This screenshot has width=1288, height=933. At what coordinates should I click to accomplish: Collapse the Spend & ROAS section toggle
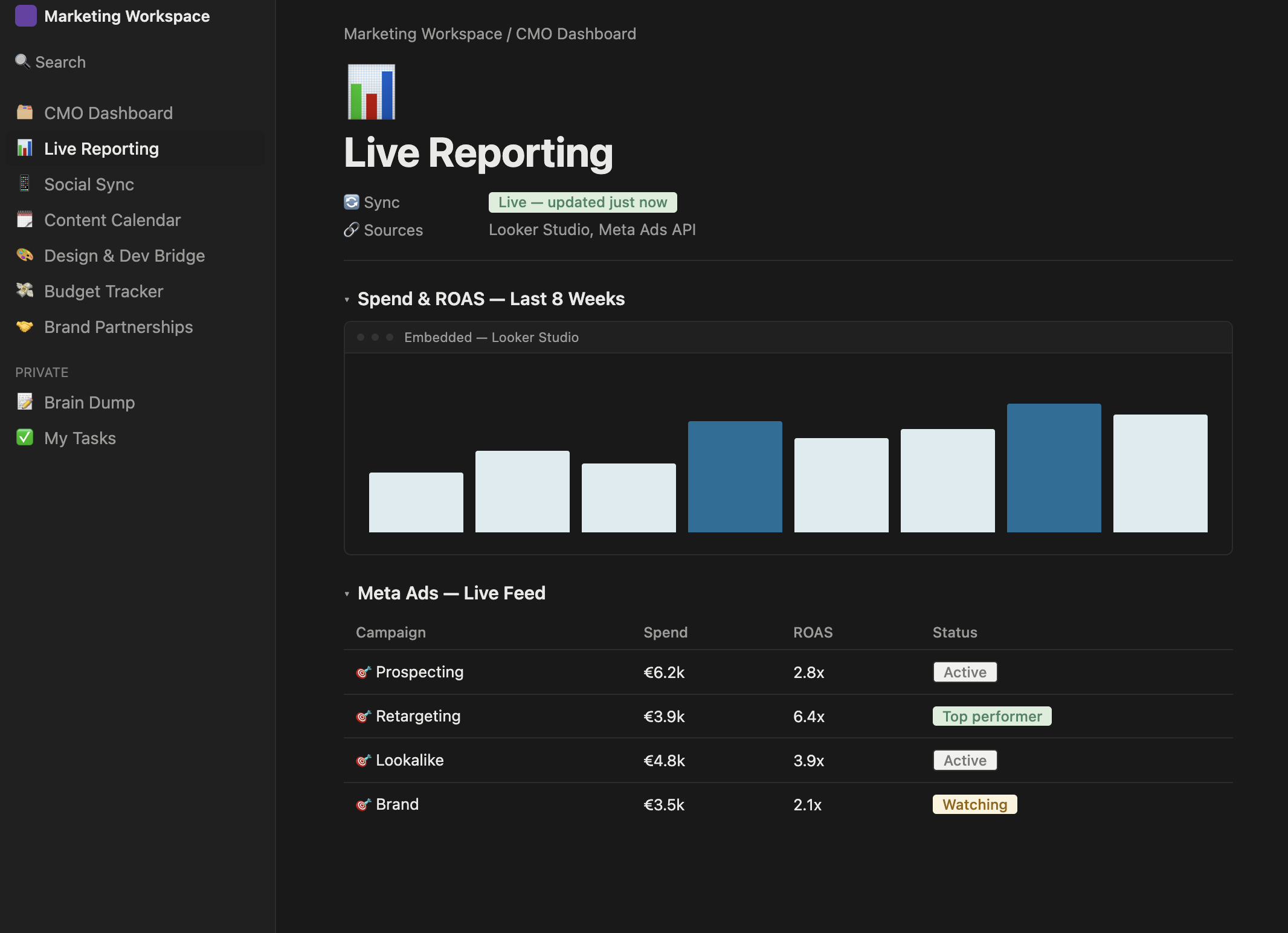pyautogui.click(x=347, y=300)
